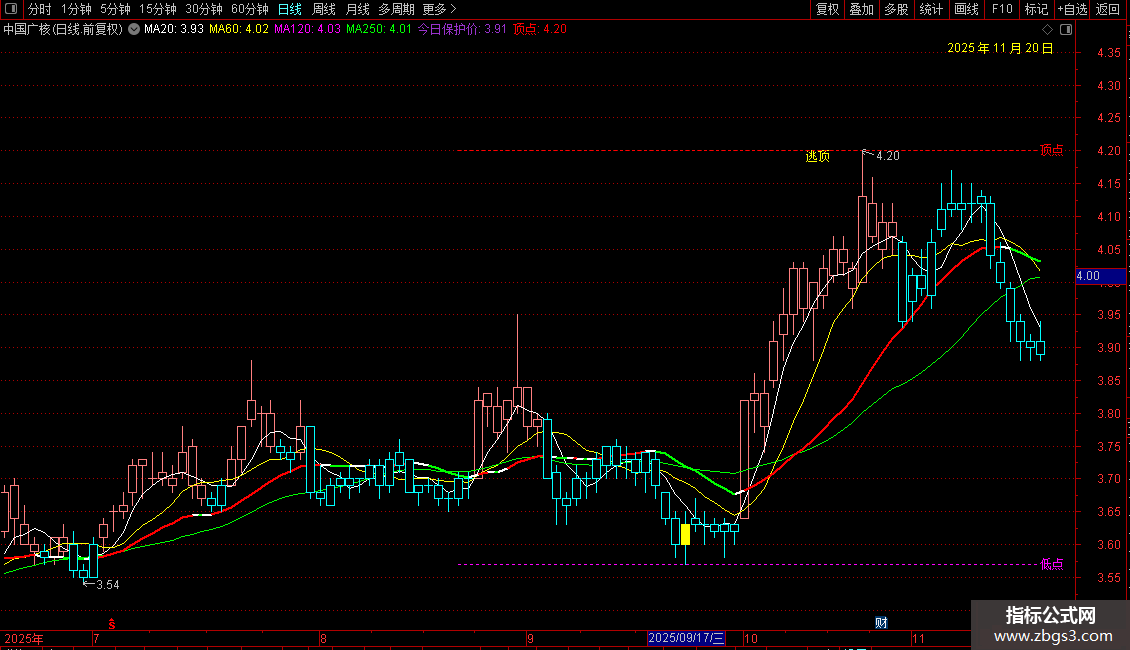Click the 财 finance marker on timeline
1130x650 pixels.
click(881, 623)
